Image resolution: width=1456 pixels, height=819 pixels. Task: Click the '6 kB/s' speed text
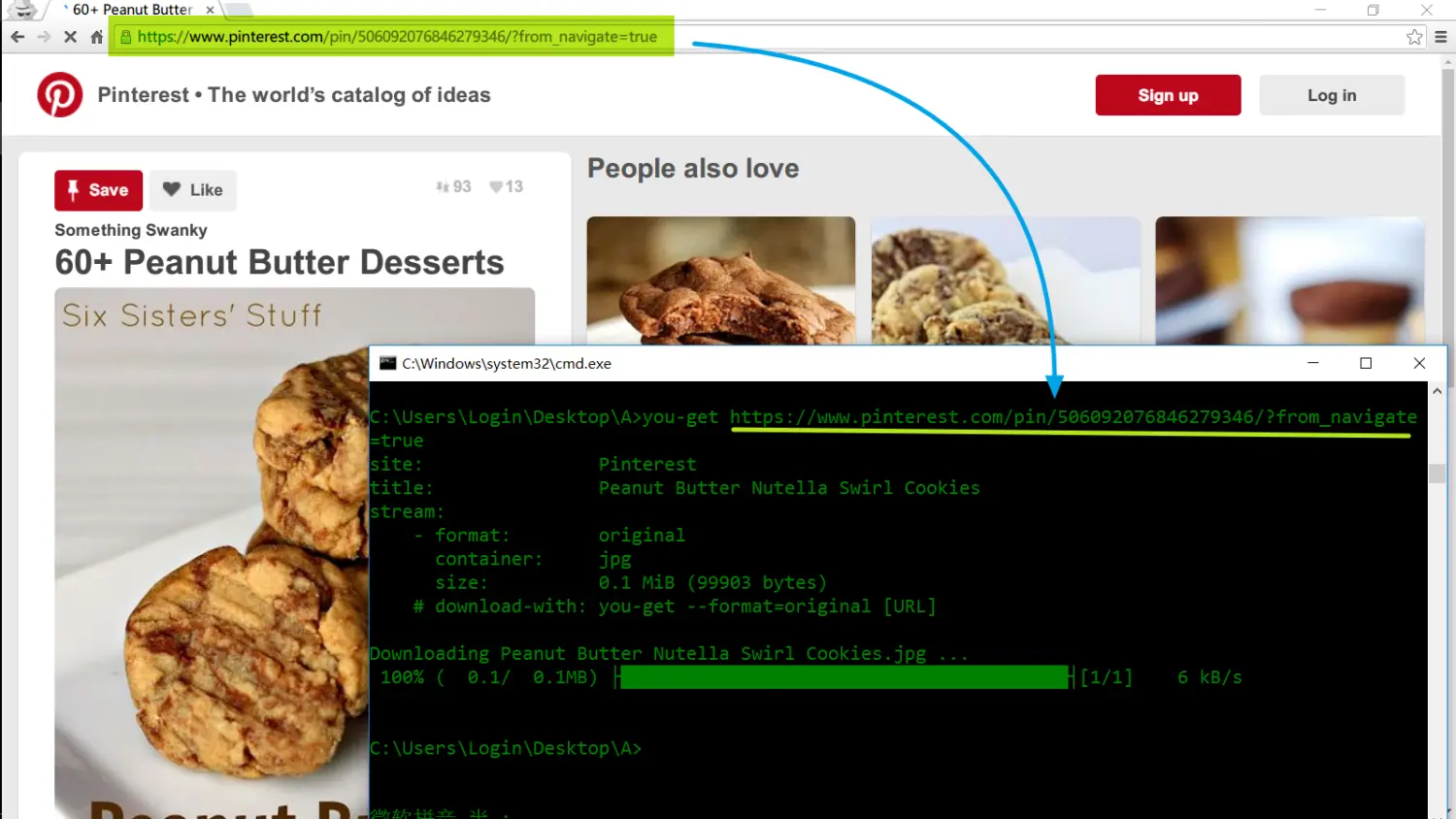click(x=1209, y=677)
